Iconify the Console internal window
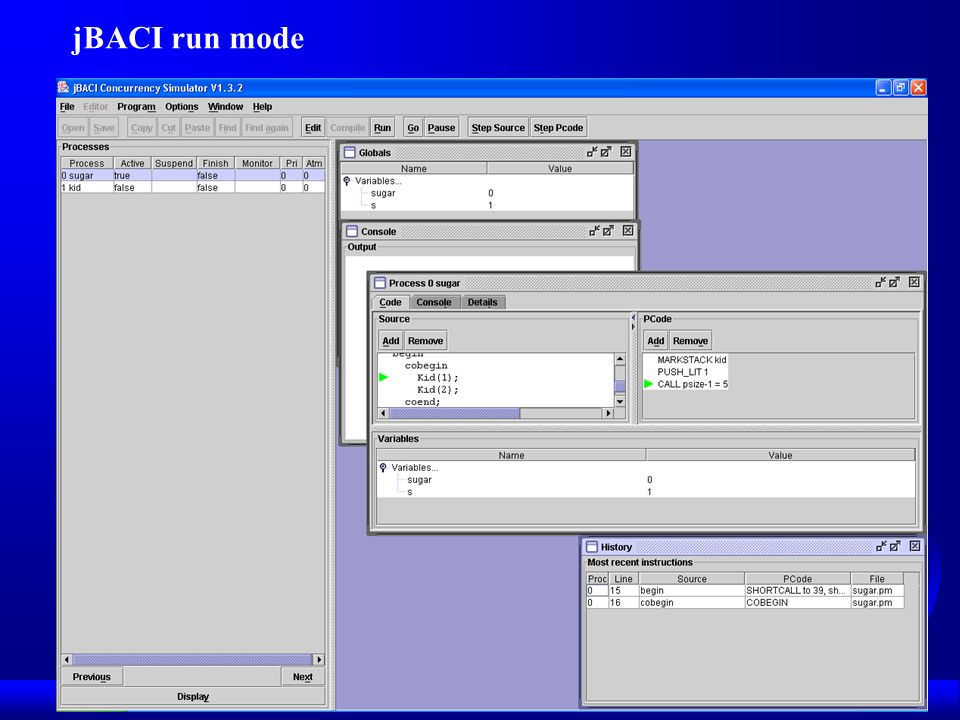 pyautogui.click(x=594, y=231)
